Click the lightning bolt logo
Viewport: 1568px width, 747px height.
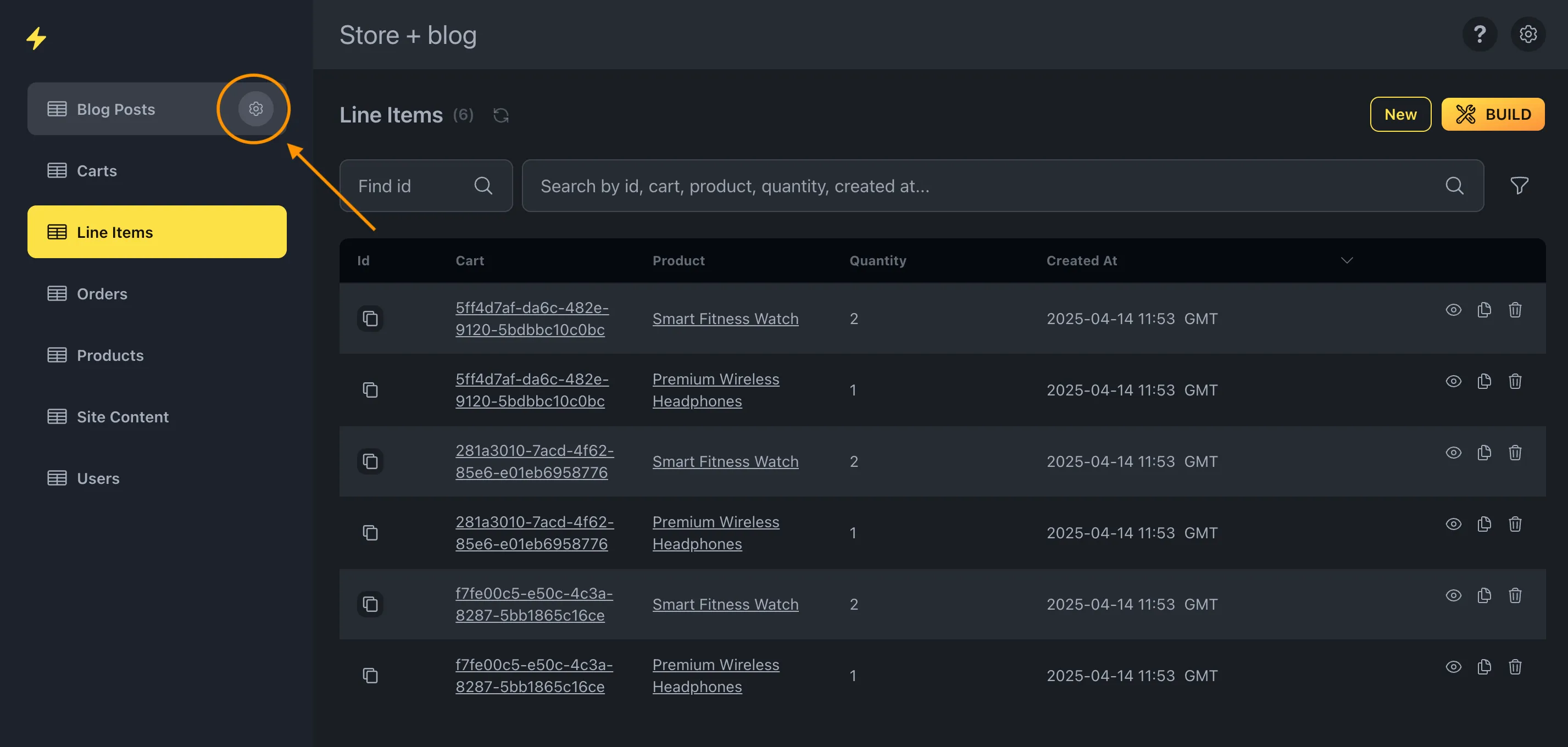pyautogui.click(x=36, y=38)
